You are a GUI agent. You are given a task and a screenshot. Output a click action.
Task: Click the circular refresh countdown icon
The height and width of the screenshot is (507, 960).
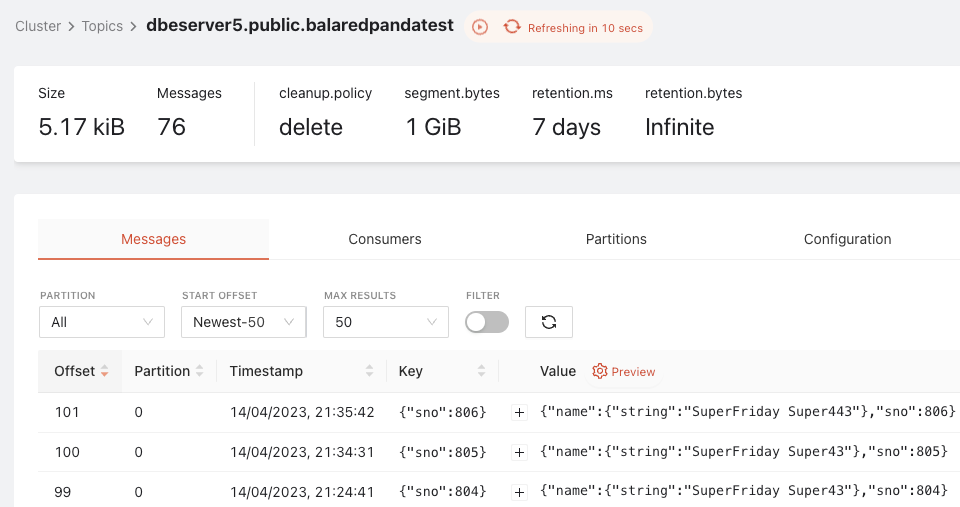coord(512,27)
